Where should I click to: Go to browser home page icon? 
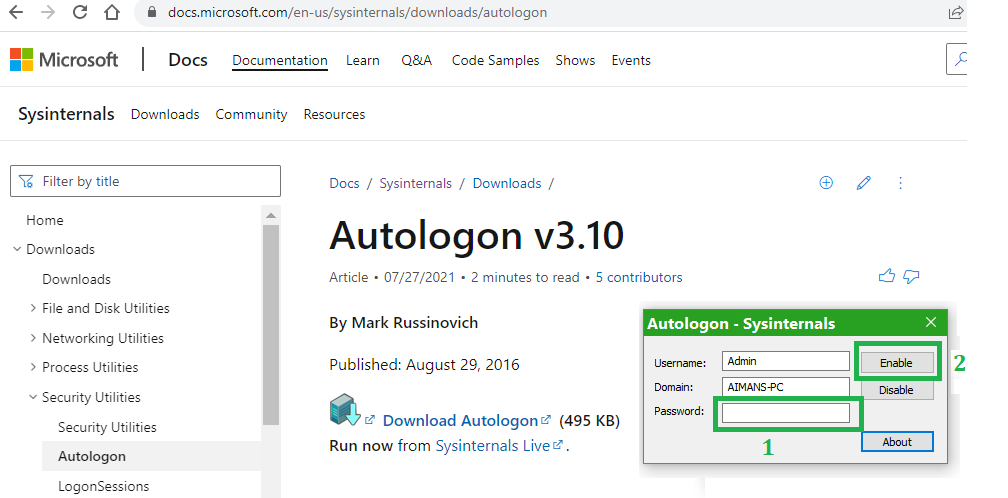[112, 14]
